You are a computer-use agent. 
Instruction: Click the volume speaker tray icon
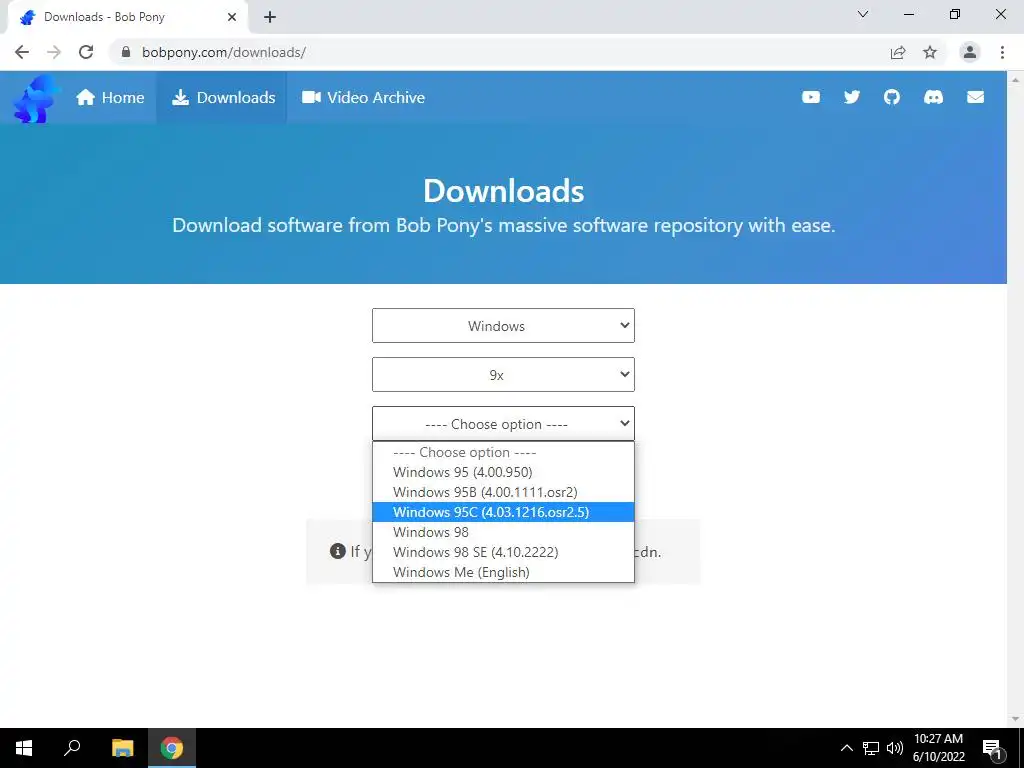click(x=895, y=748)
